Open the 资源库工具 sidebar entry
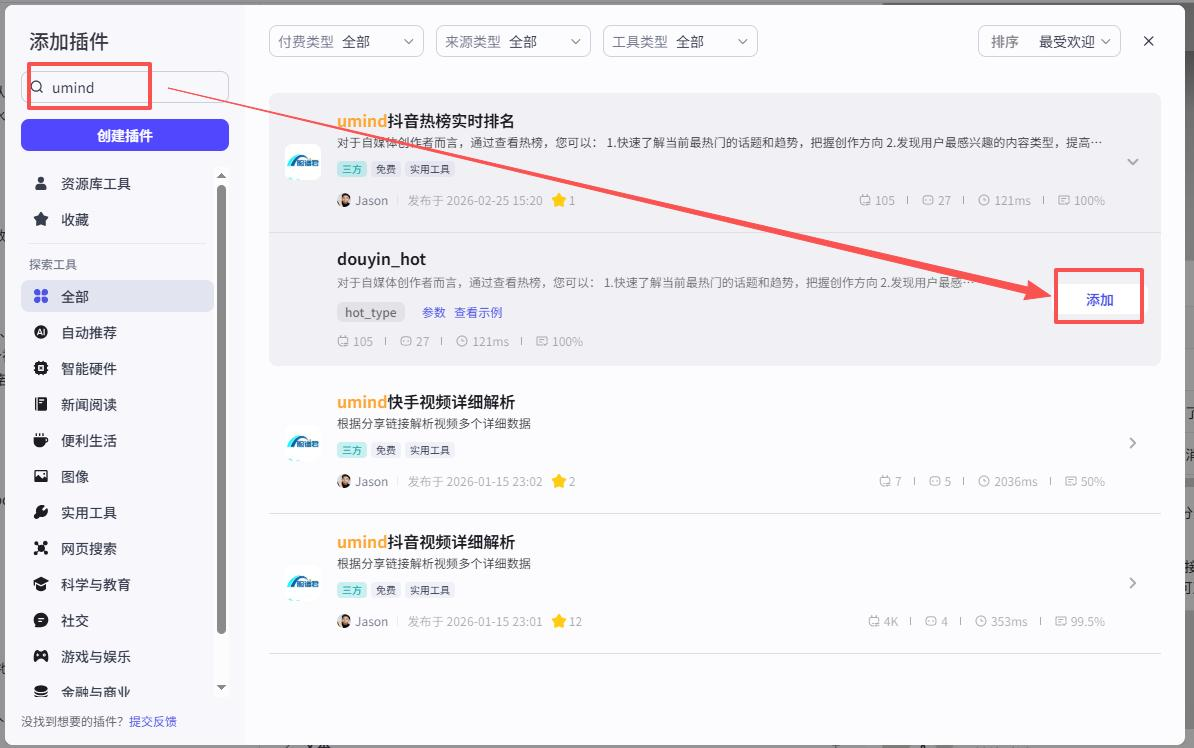 pos(117,184)
